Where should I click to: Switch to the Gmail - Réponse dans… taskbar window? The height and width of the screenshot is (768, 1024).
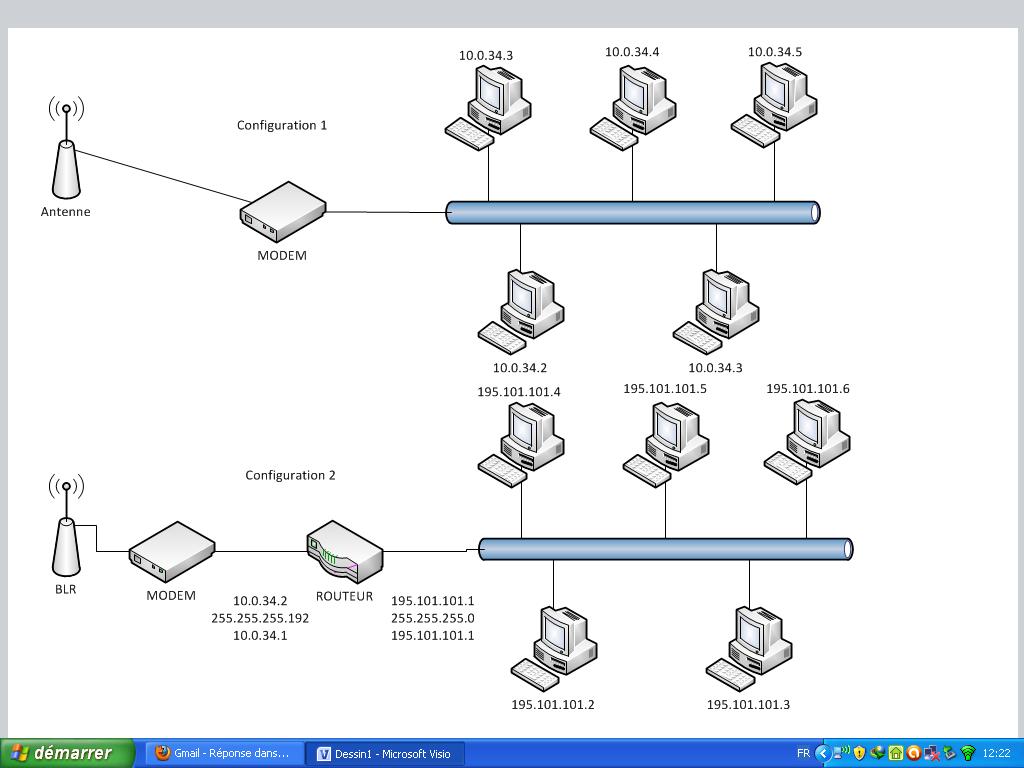click(224, 754)
